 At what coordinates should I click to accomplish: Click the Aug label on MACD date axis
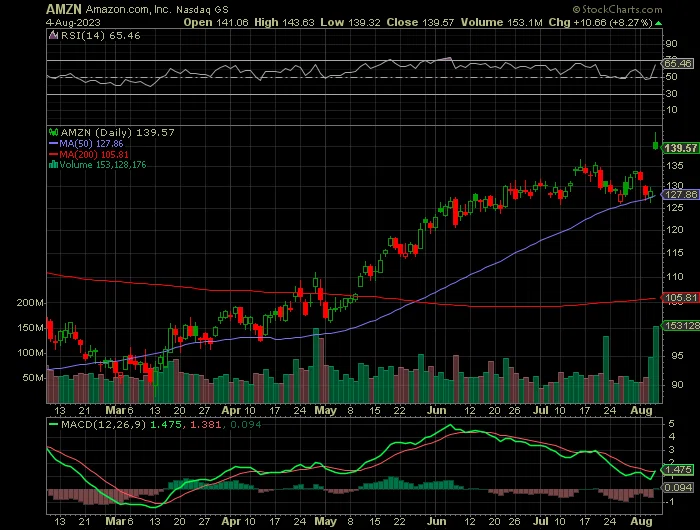(642, 521)
